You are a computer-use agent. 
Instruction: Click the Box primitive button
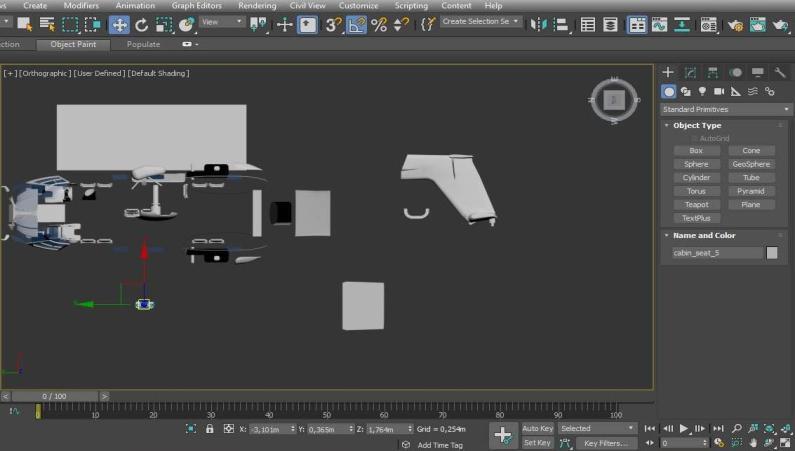pos(696,151)
